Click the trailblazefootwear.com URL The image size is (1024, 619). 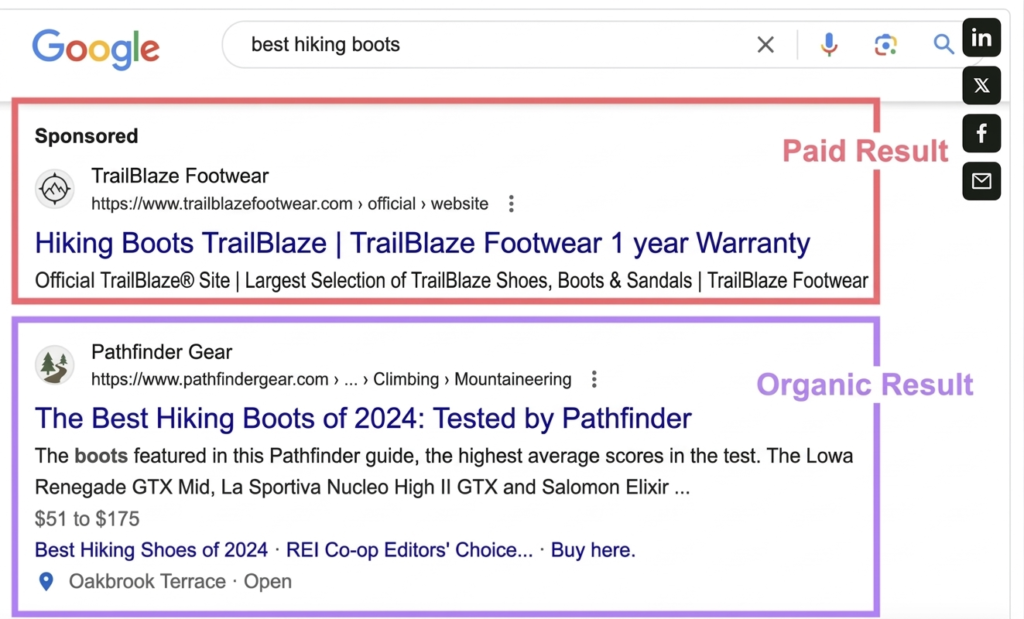[x=290, y=204]
